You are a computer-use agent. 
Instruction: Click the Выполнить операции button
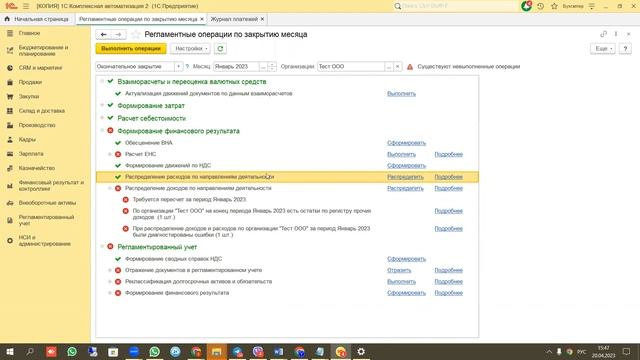click(x=131, y=49)
